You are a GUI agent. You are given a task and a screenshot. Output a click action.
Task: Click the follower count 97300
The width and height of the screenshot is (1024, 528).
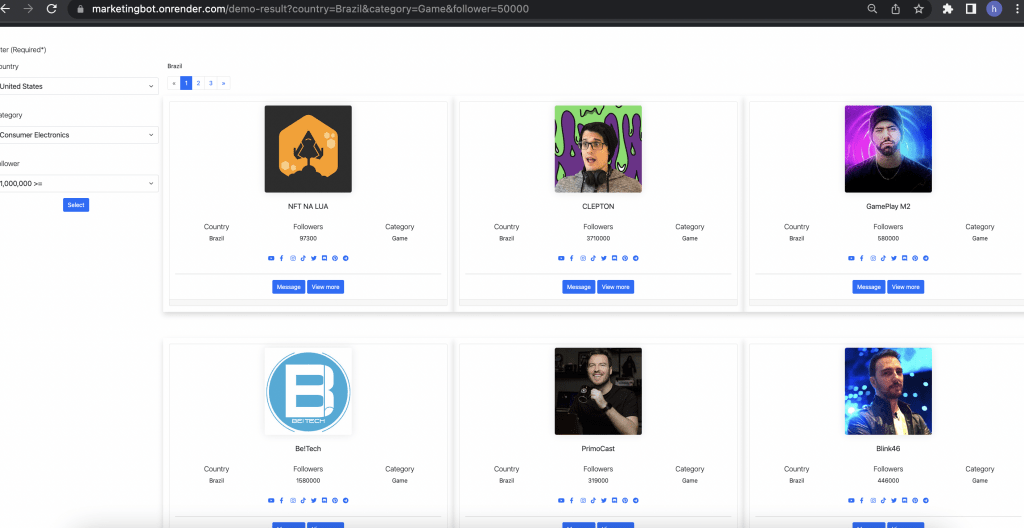(308, 239)
